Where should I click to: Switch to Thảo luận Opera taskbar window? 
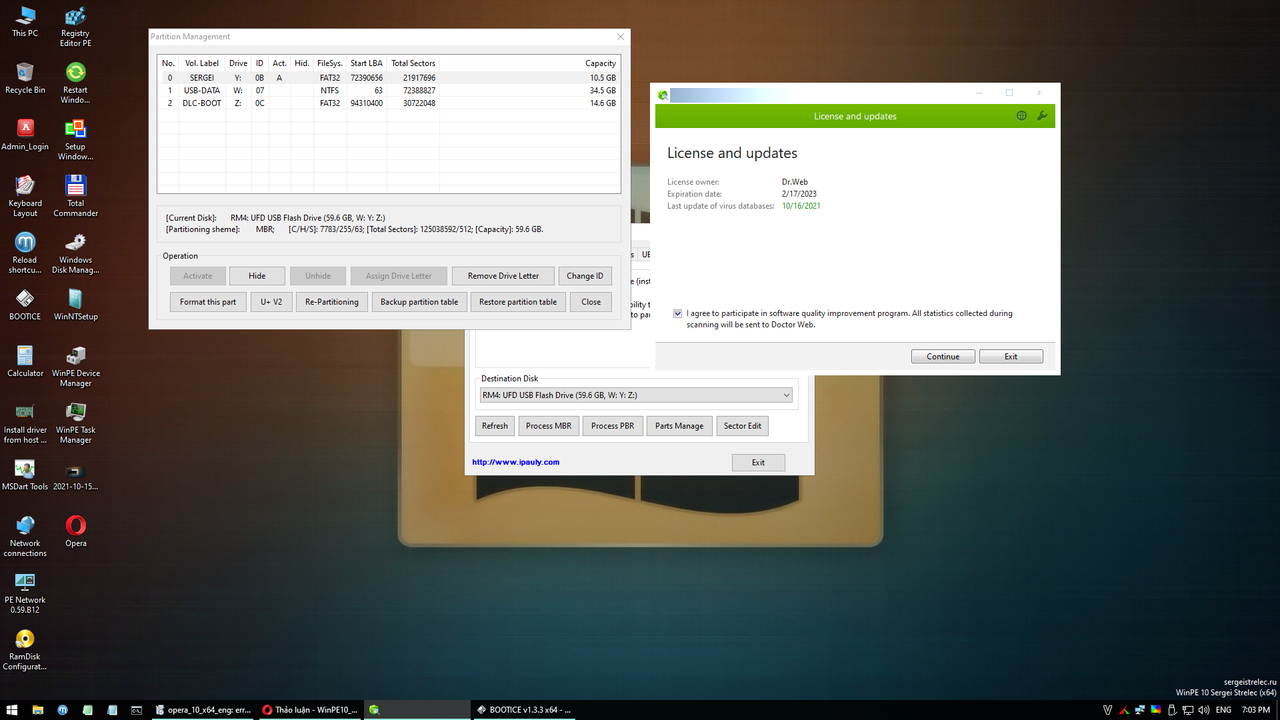[x=310, y=710]
